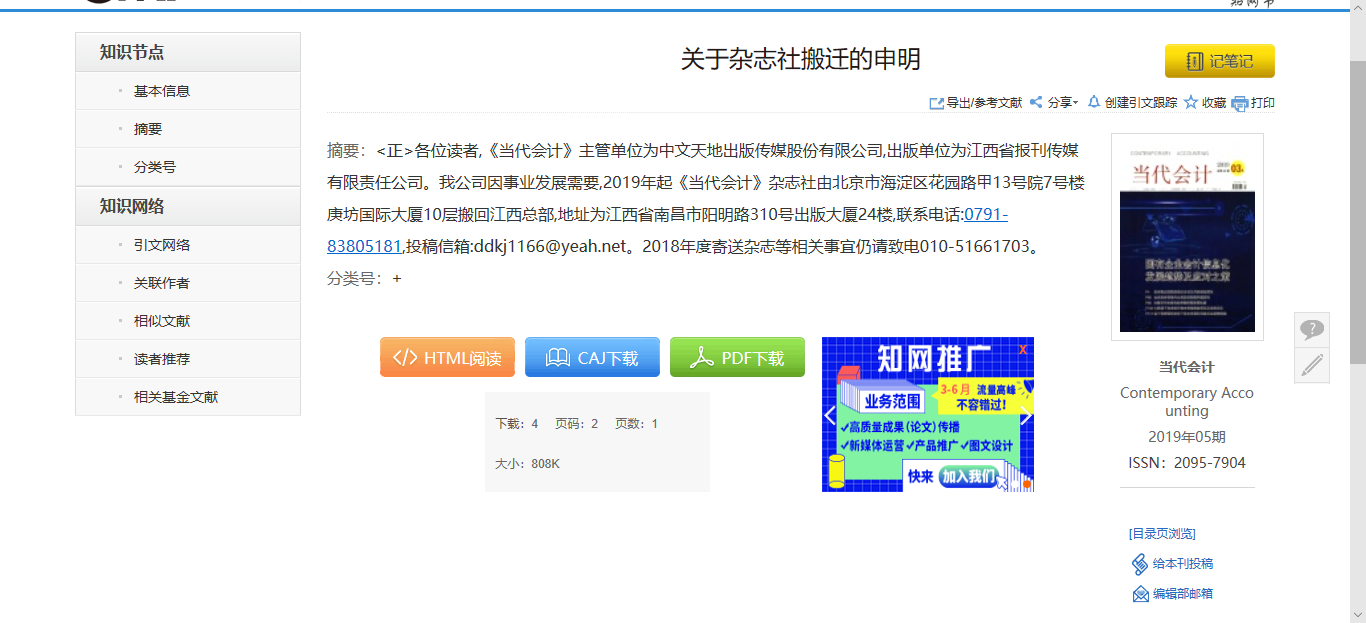Open HTML阅读 to read online
Screen dimensions: 1366x623
point(447,358)
